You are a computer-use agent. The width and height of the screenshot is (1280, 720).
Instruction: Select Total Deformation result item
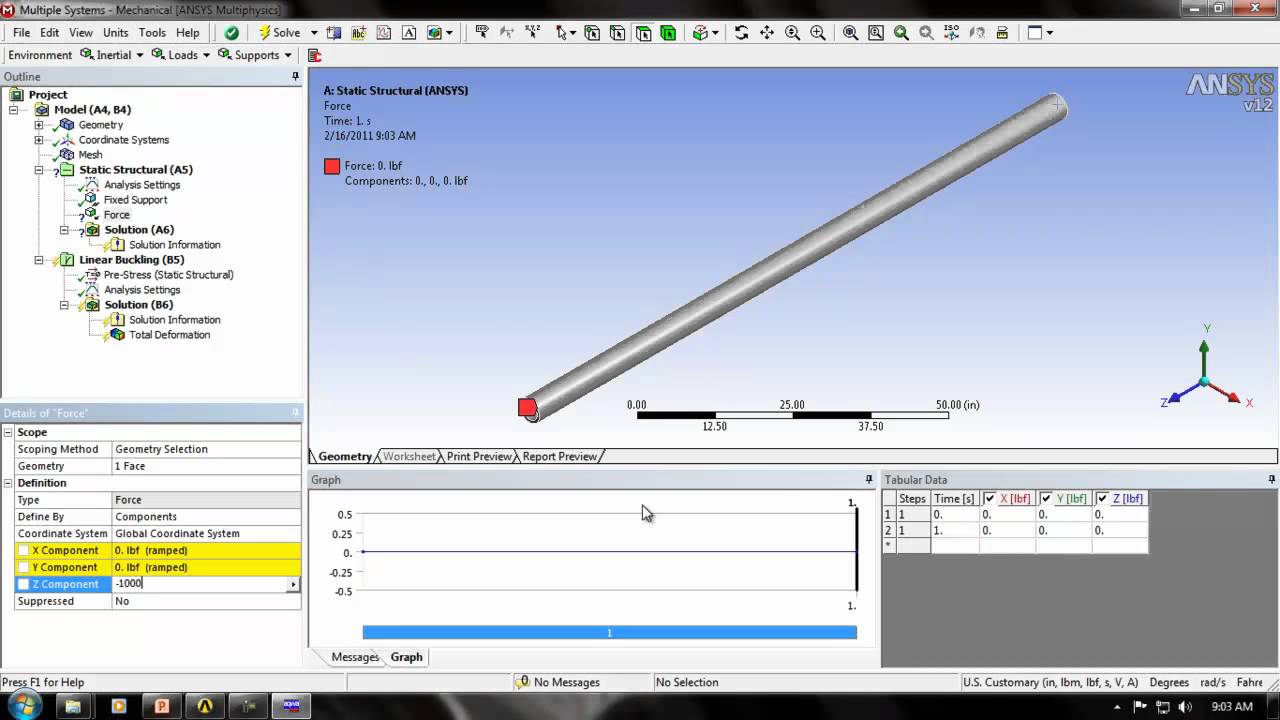[x=169, y=335]
